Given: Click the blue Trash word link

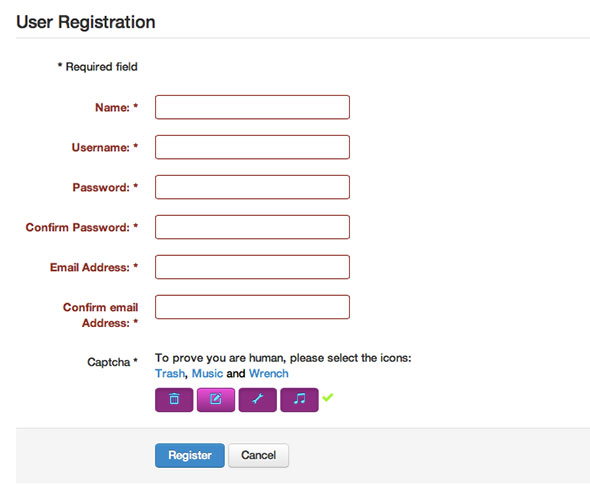Looking at the screenshot, I should [170, 373].
